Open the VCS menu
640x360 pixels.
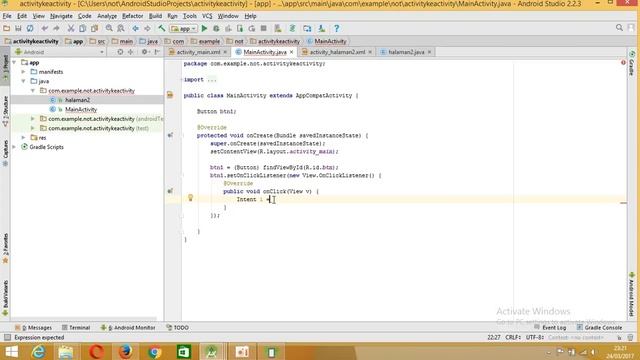(x=207, y=16)
